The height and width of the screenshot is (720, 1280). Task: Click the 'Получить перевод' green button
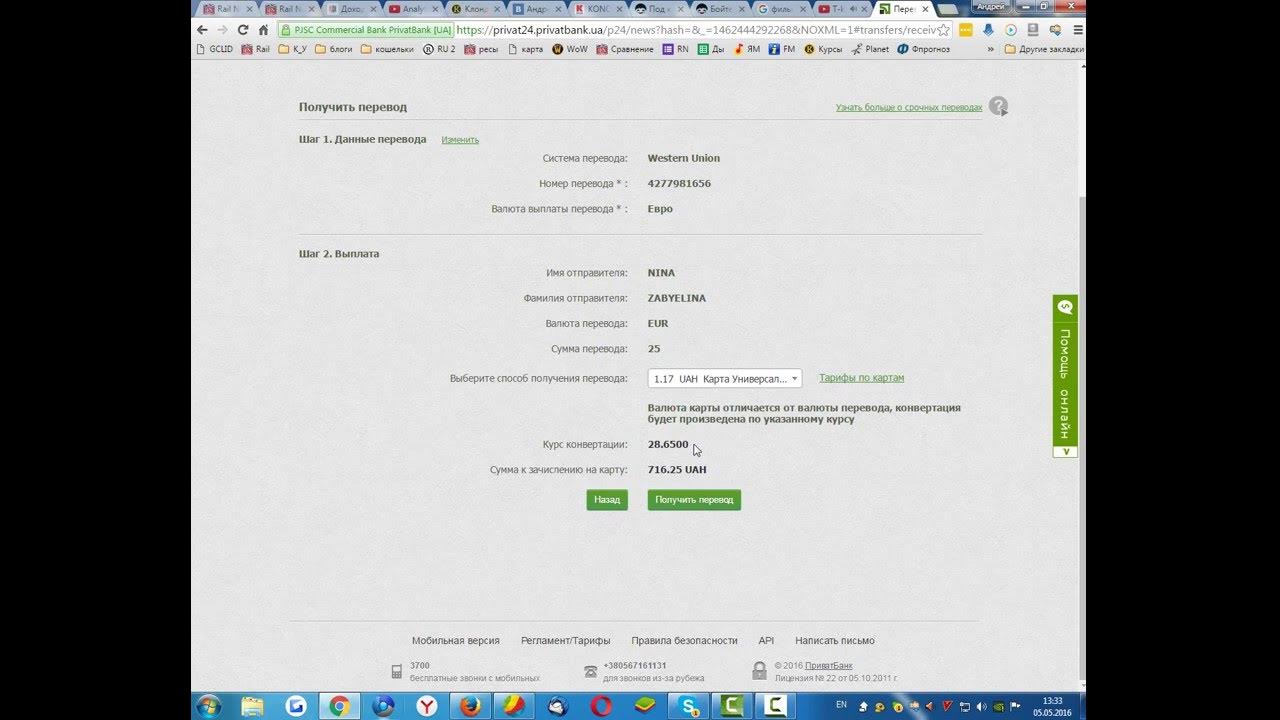click(x=694, y=500)
